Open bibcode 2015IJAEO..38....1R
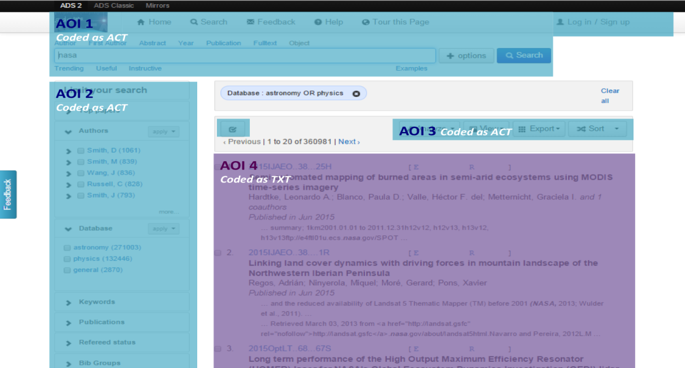Viewport: 685px width, 368px height. tap(289, 253)
